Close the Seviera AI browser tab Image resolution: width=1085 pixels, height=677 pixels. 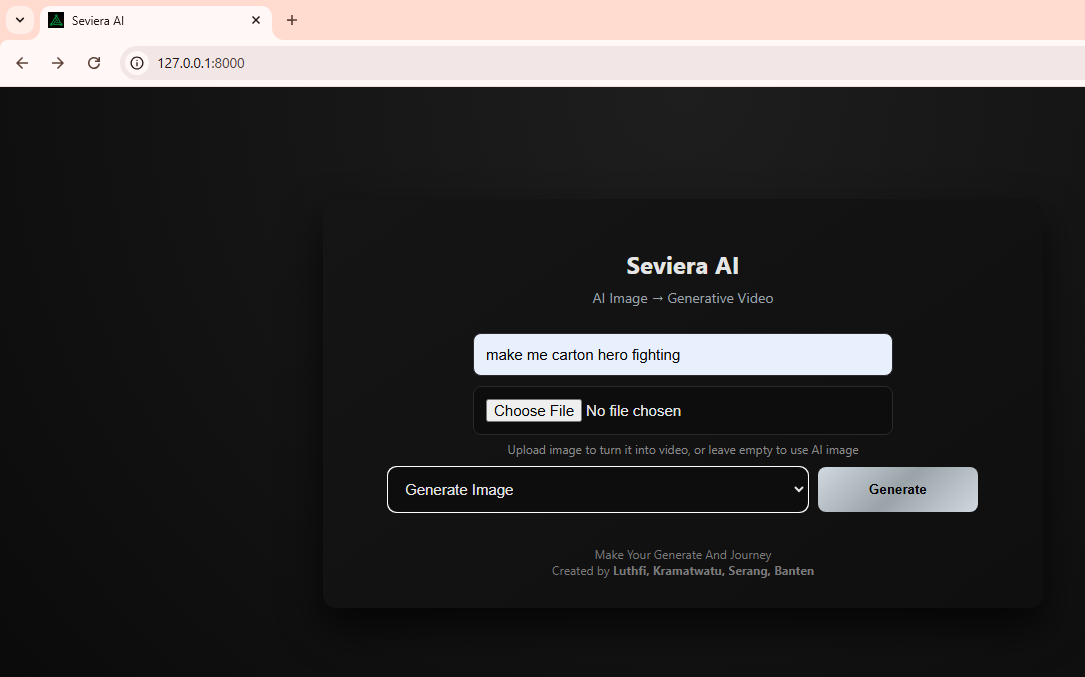256,20
